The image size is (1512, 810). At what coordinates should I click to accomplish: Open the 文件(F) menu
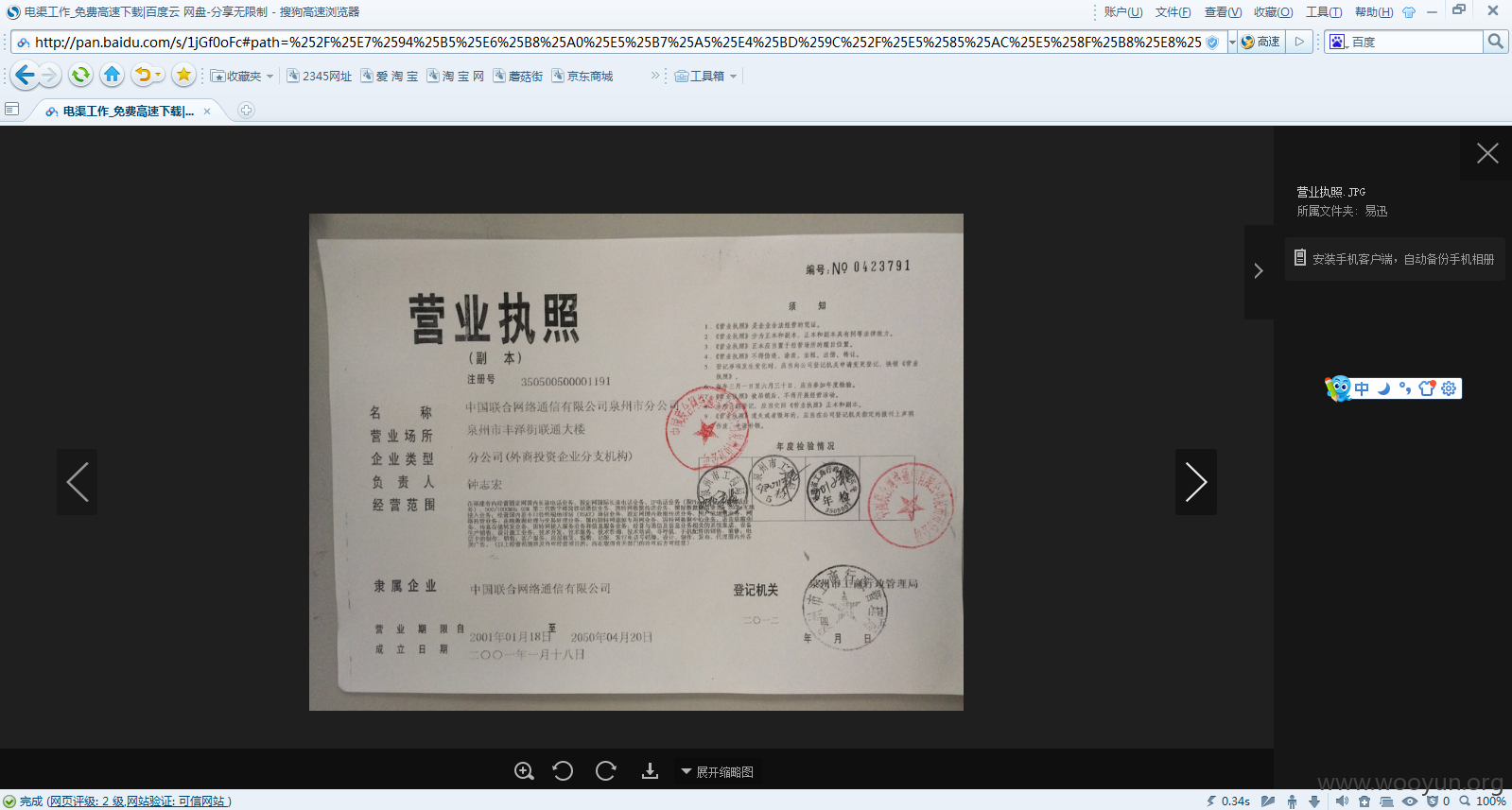coord(1173,12)
